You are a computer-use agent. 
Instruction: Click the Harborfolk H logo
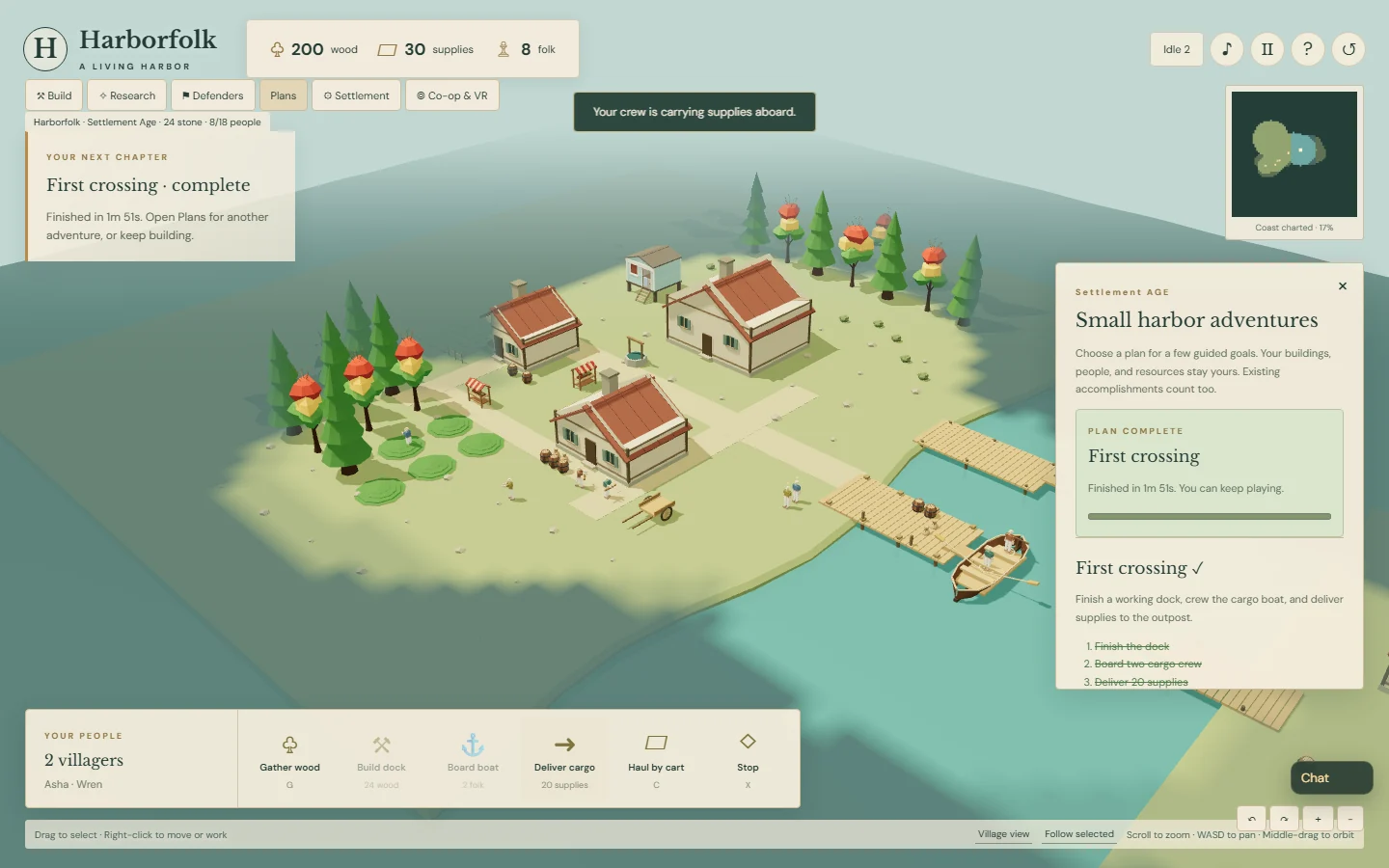coord(45,48)
